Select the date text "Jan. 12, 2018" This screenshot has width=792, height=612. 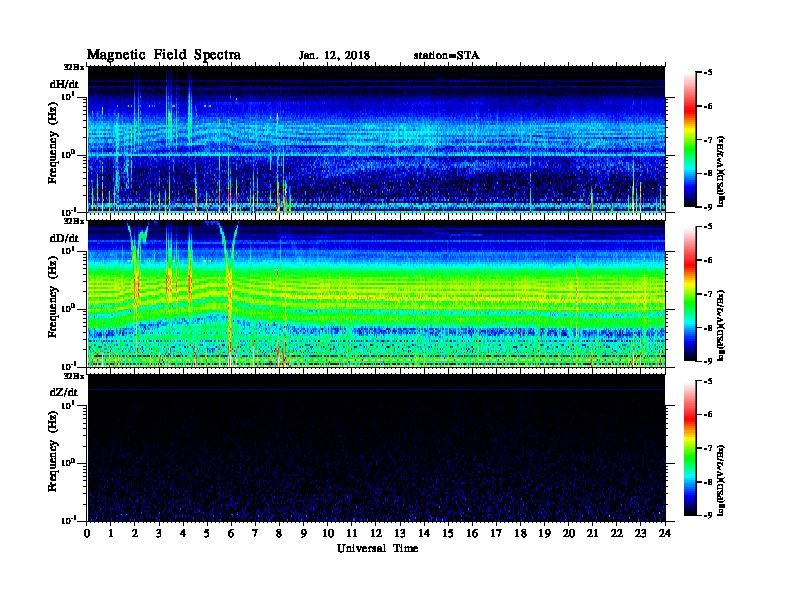[x=334, y=56]
